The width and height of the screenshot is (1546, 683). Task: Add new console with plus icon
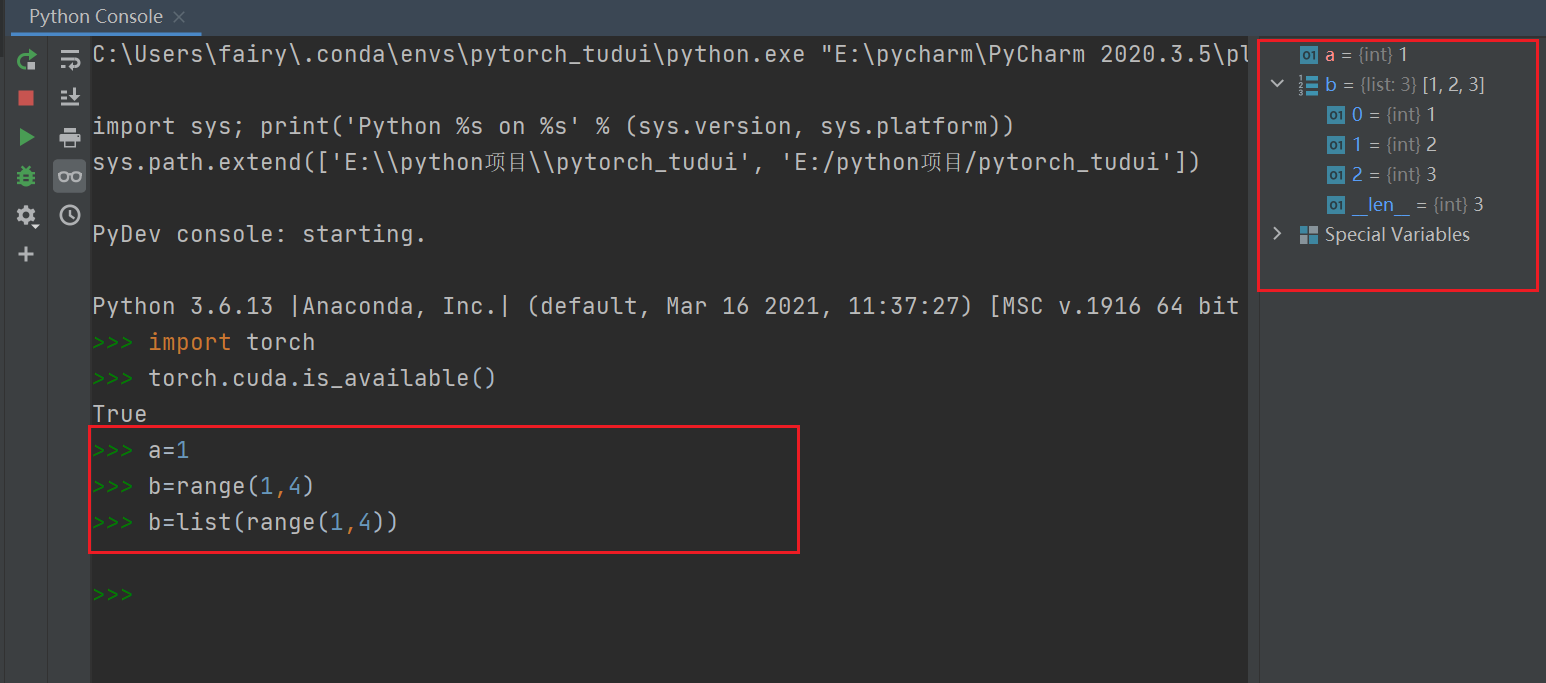click(x=27, y=254)
